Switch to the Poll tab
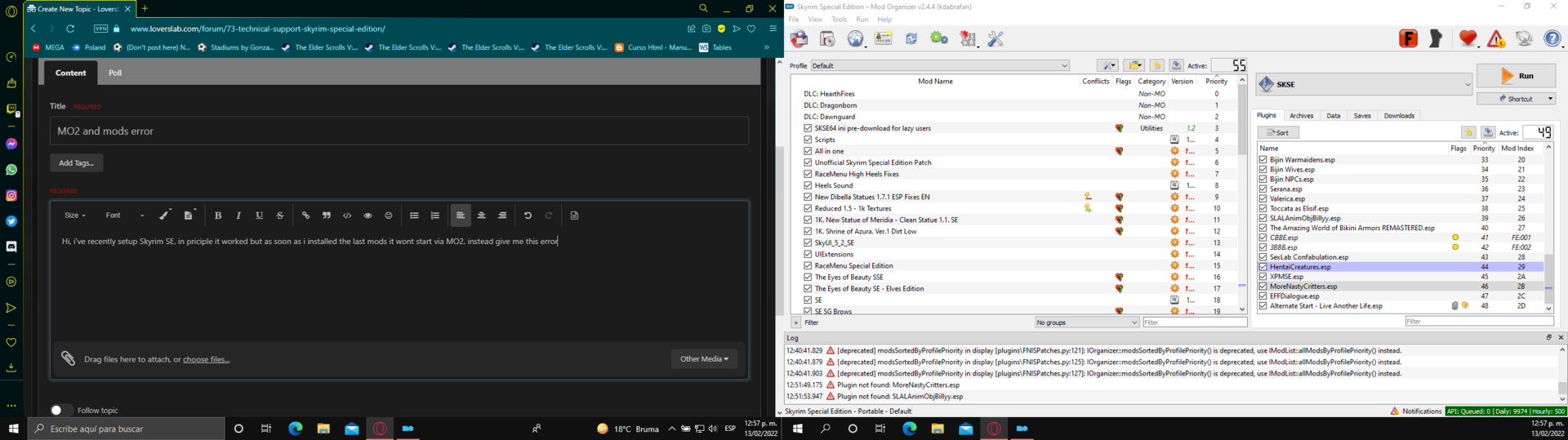 click(x=115, y=73)
